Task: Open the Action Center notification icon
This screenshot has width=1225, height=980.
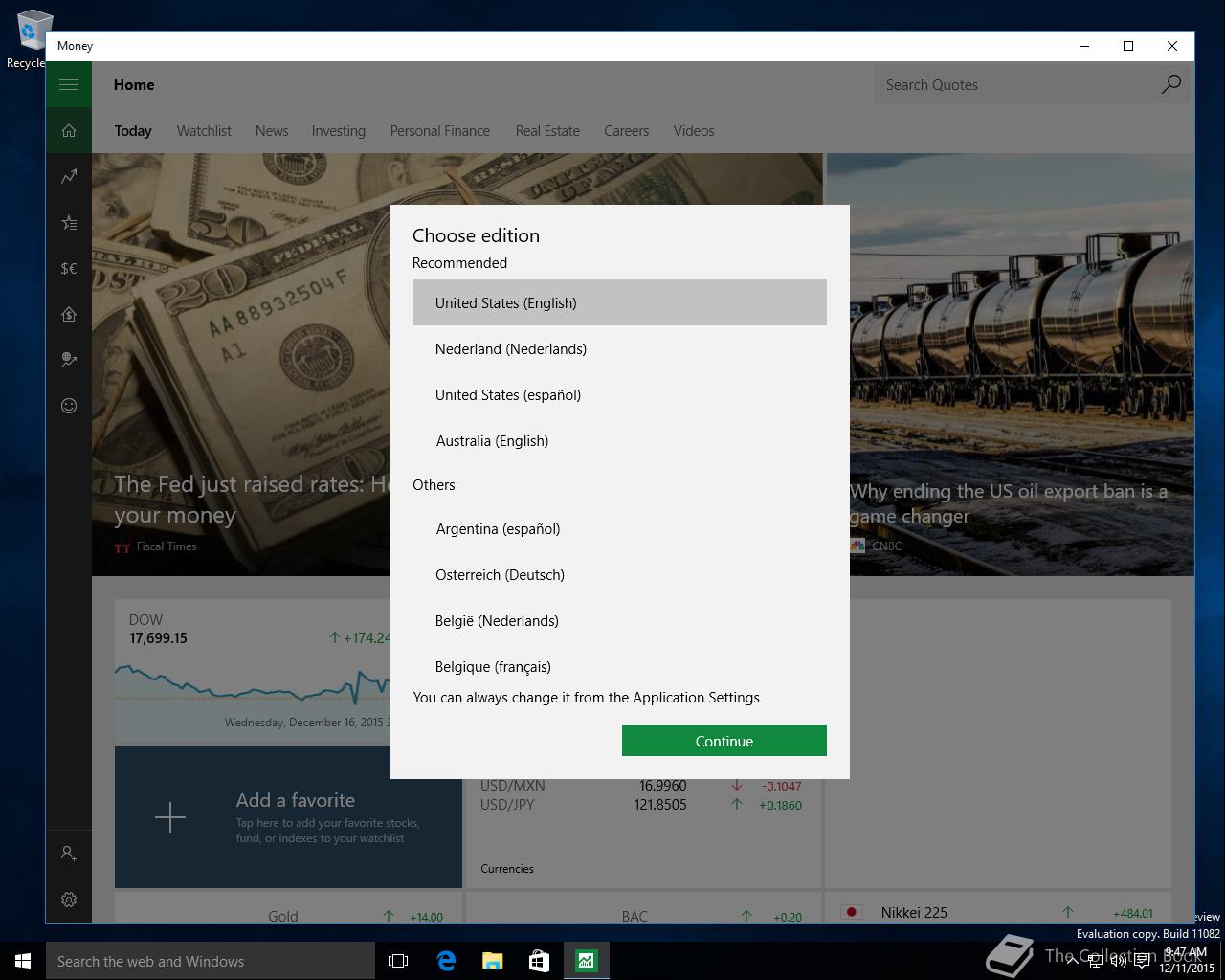Action: (1142, 961)
